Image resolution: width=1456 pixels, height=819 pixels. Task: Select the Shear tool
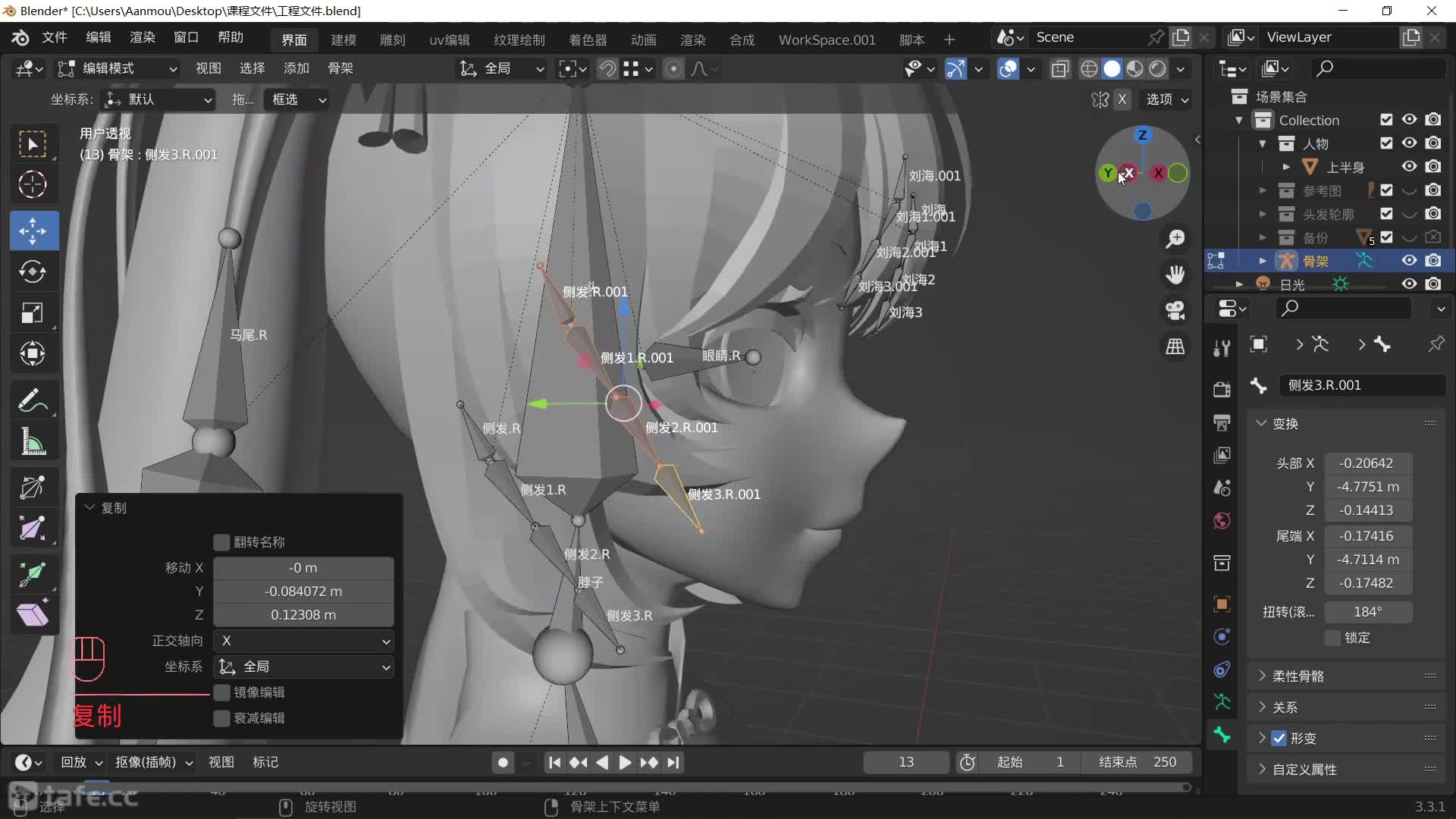(x=33, y=614)
